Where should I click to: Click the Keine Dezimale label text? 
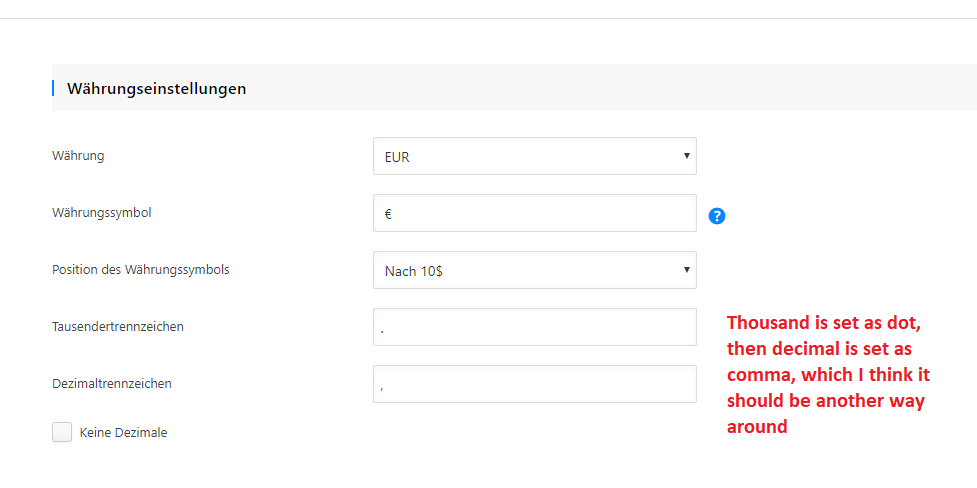[123, 433]
